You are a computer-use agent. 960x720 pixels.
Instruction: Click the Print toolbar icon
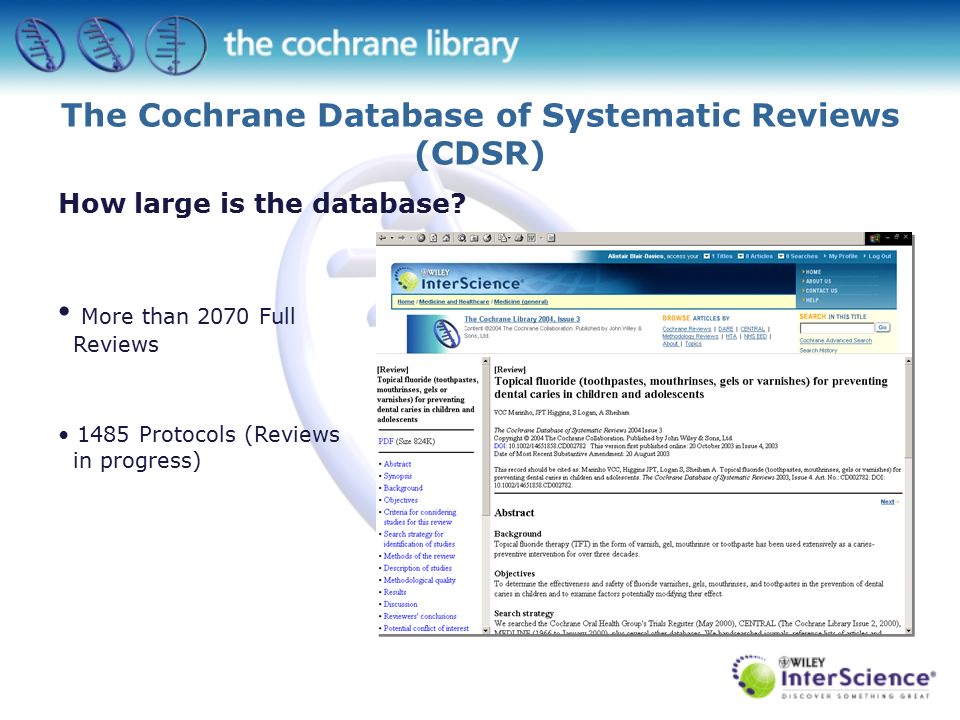(x=519, y=238)
